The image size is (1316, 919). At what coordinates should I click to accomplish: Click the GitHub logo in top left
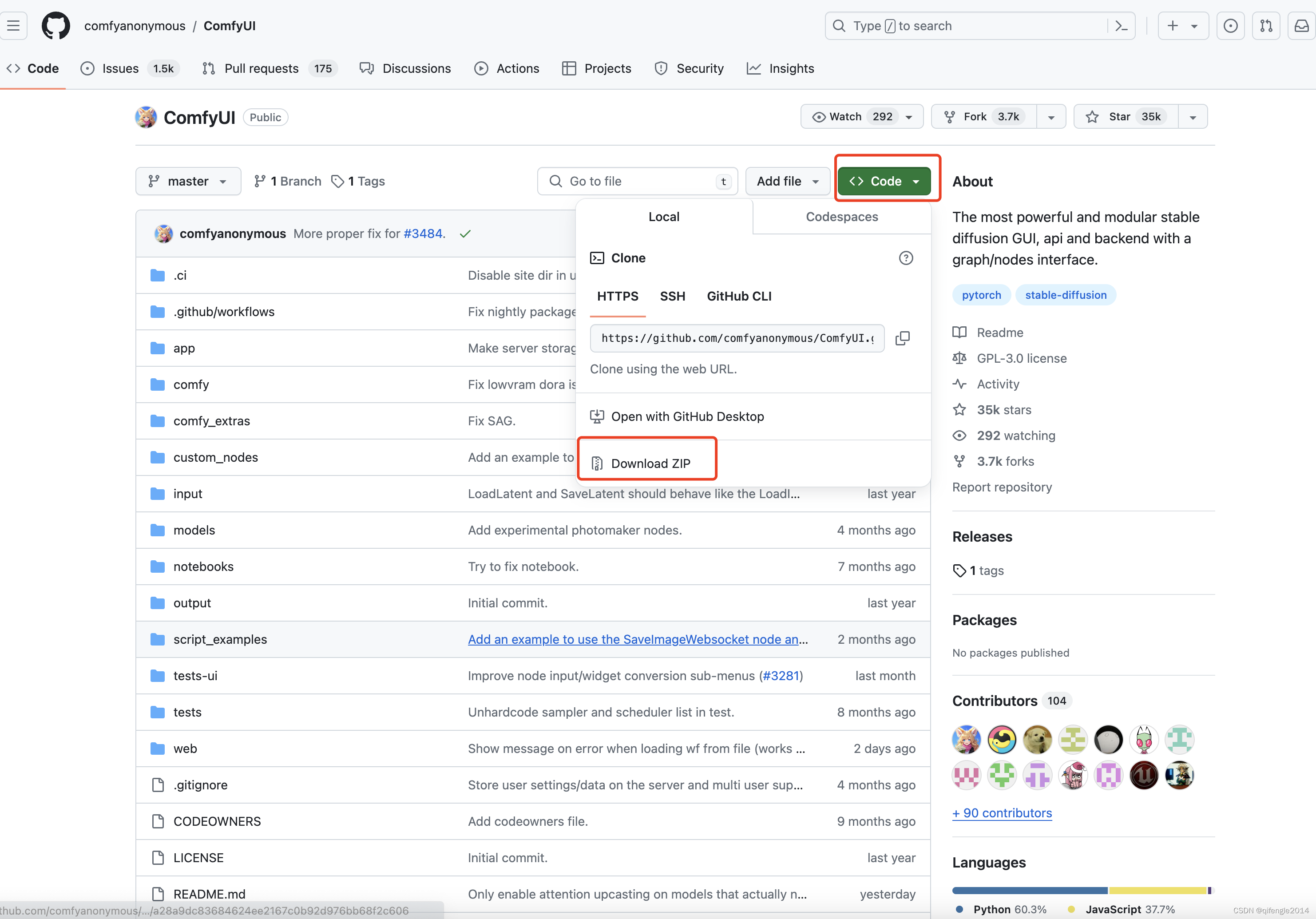55,25
